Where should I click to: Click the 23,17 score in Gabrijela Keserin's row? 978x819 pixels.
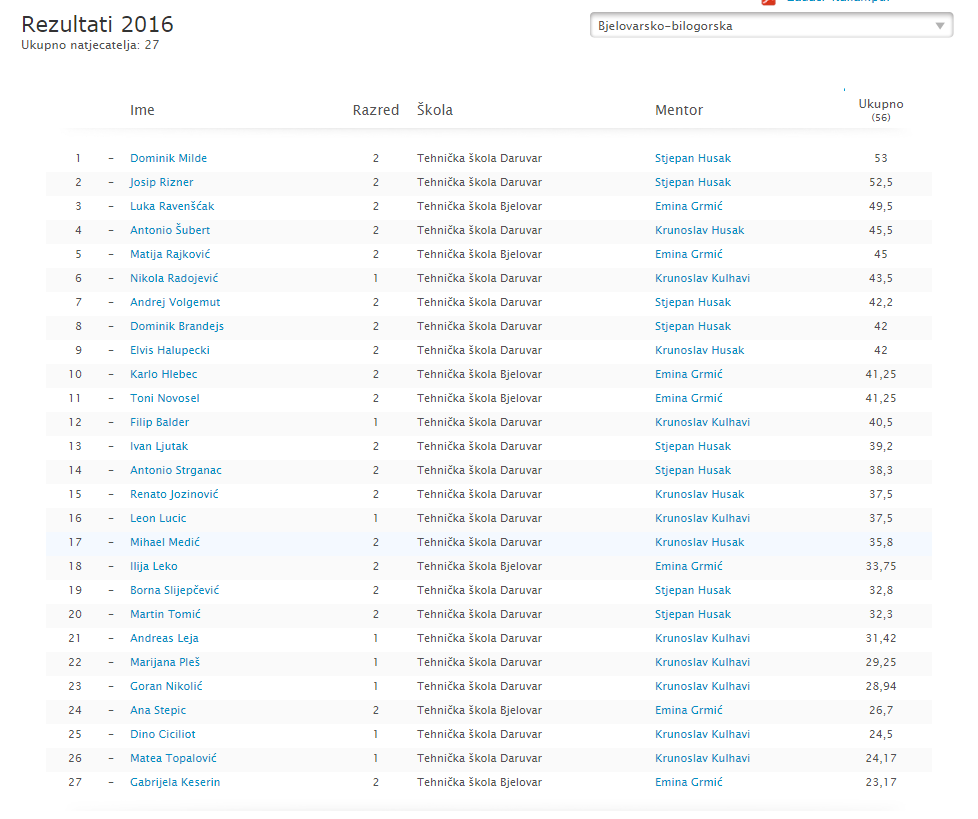[881, 783]
